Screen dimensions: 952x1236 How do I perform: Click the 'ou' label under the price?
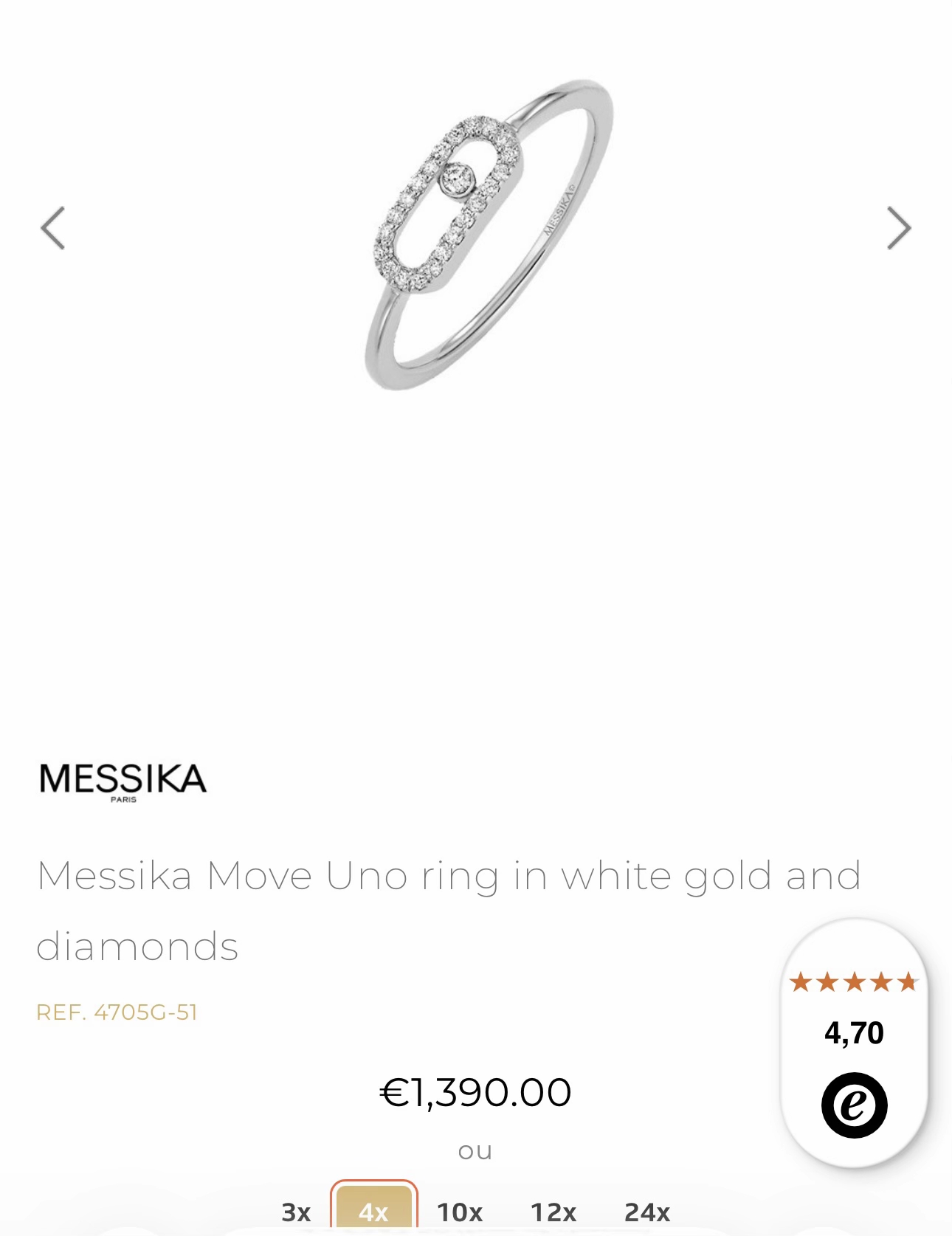point(475,1151)
